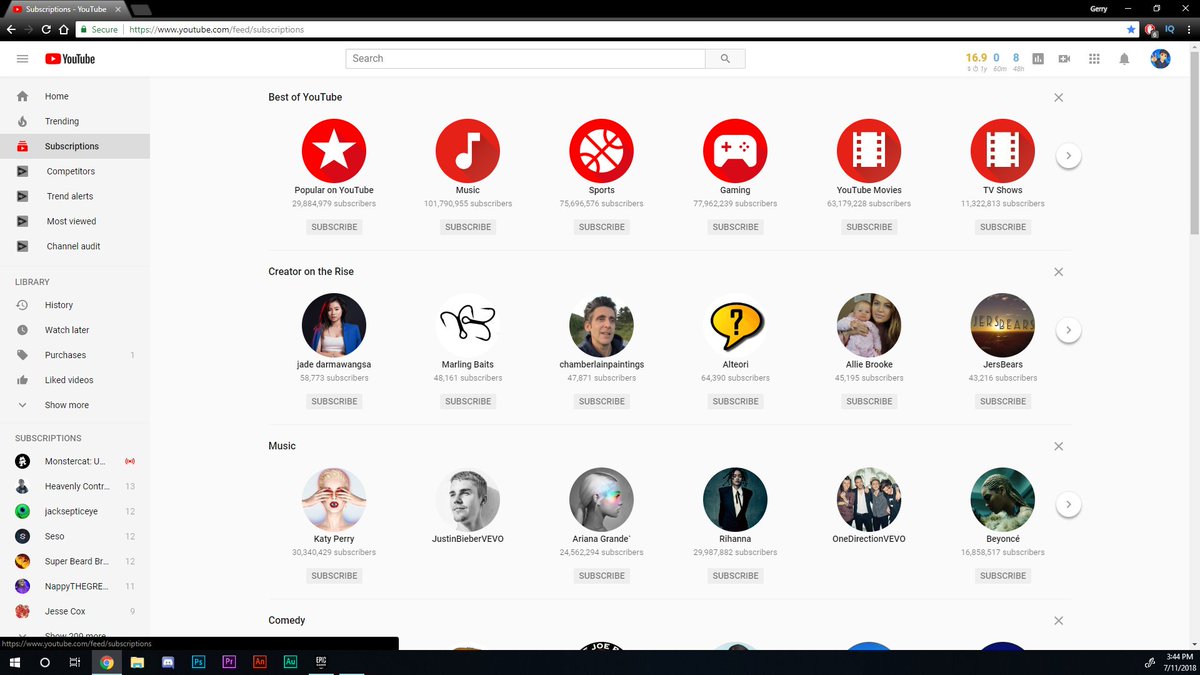This screenshot has width=1200, height=675.
Task: Subscribe to Popular on YouTube
Action: tap(334, 227)
